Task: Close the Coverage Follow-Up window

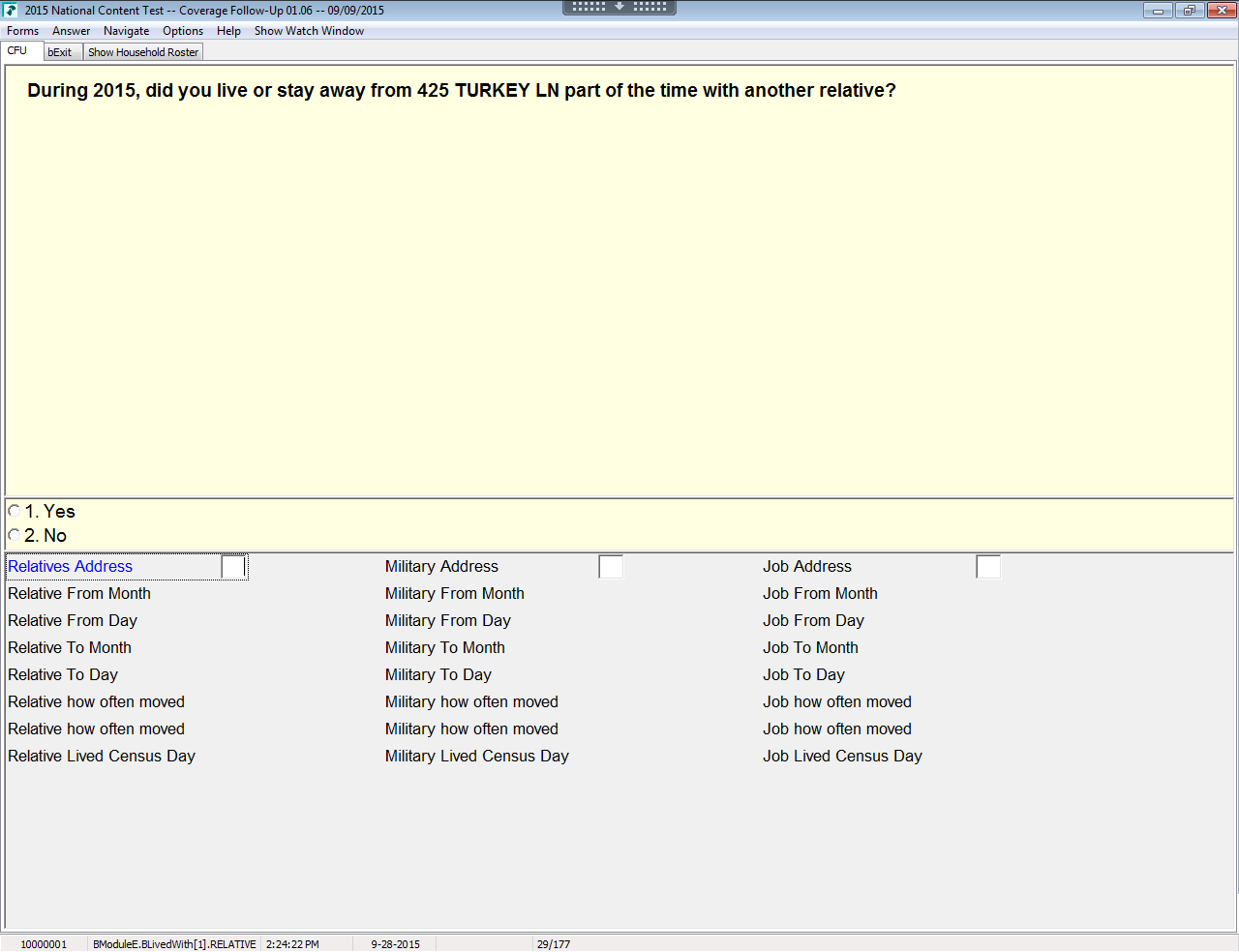Action: [x=1222, y=11]
